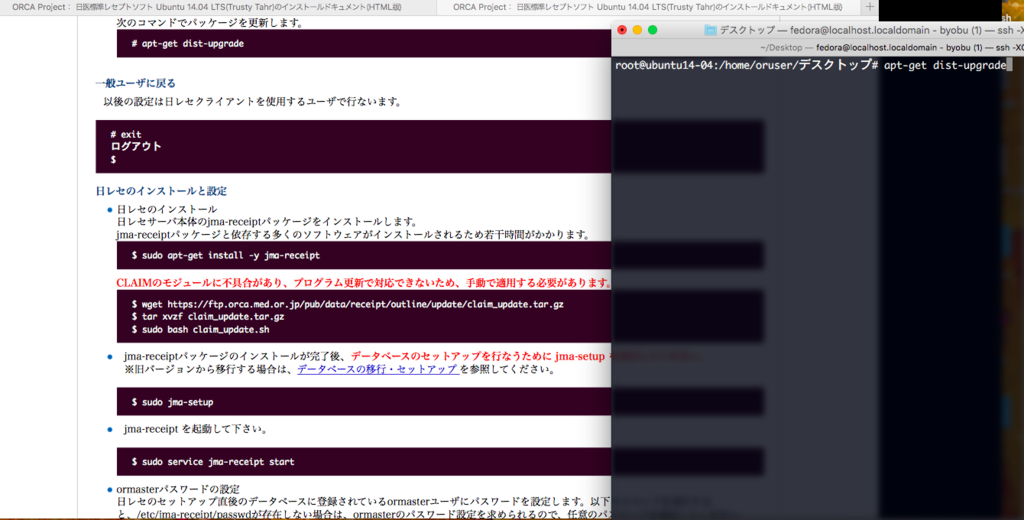Click '$ sudo apt-get install -y jma-receipt' command
The width and height of the screenshot is (1024, 520).
[x=226, y=255]
